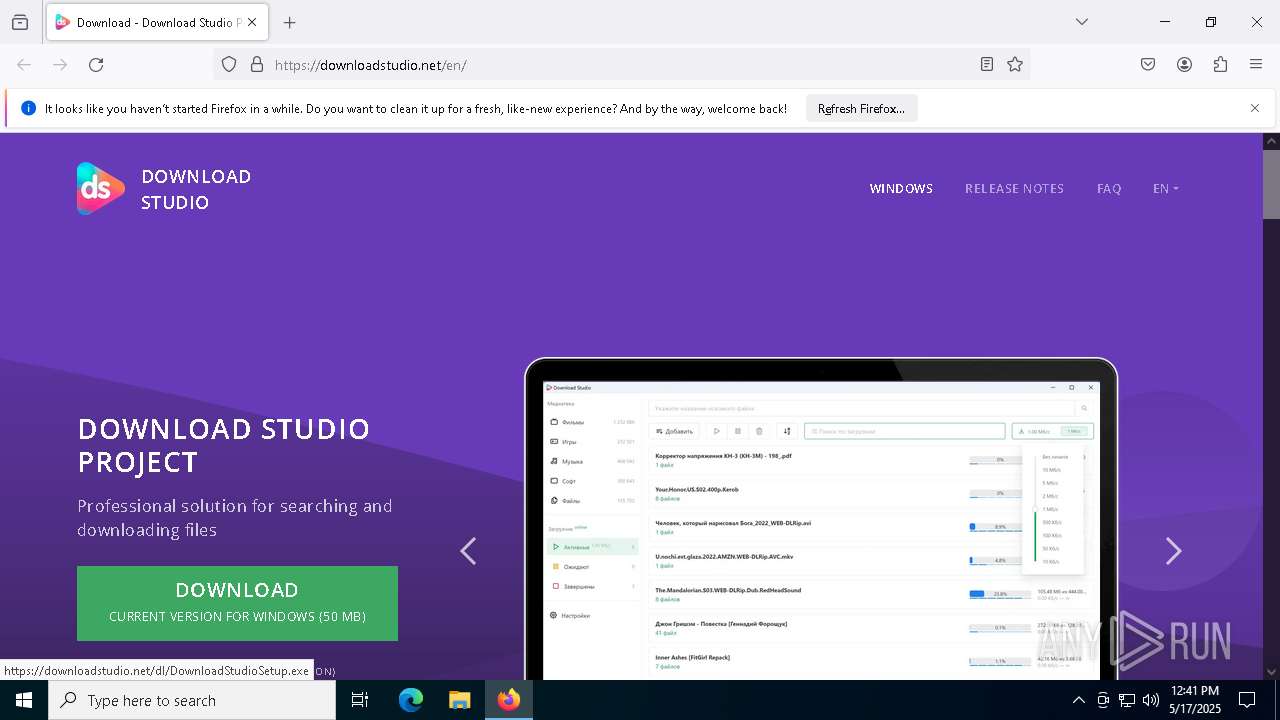Close the Download Studio tab
The height and width of the screenshot is (720, 1280).
point(252,22)
